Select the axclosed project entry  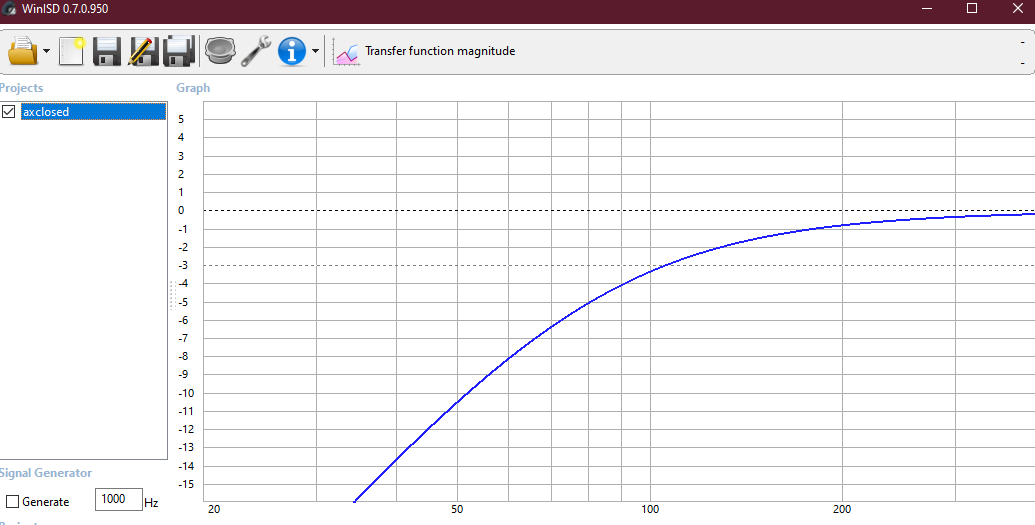coord(92,112)
